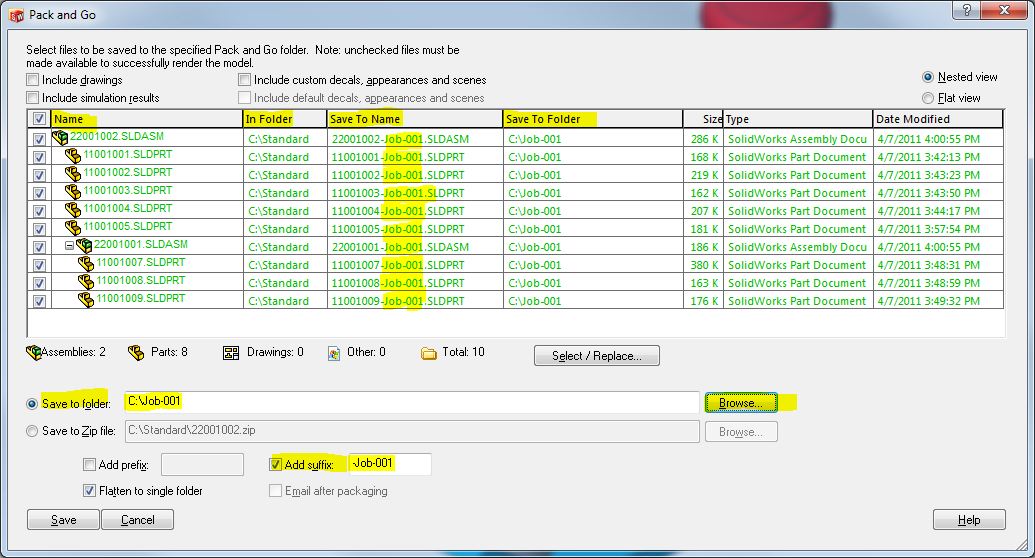Sort by the Type column header
1035x558 pixels.
click(797, 119)
